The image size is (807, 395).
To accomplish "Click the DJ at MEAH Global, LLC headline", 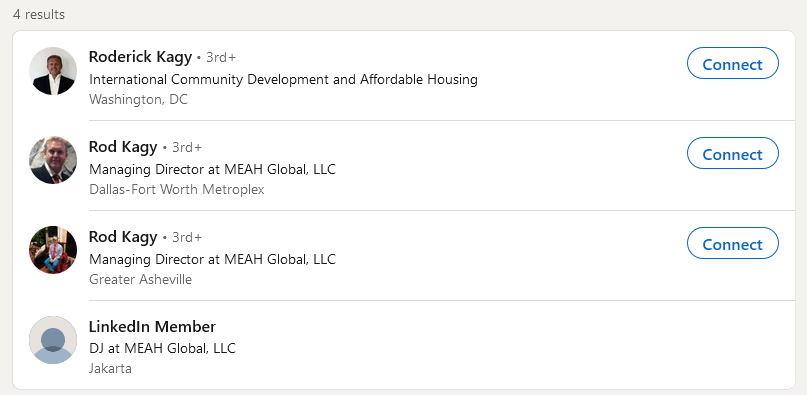I will point(162,349).
